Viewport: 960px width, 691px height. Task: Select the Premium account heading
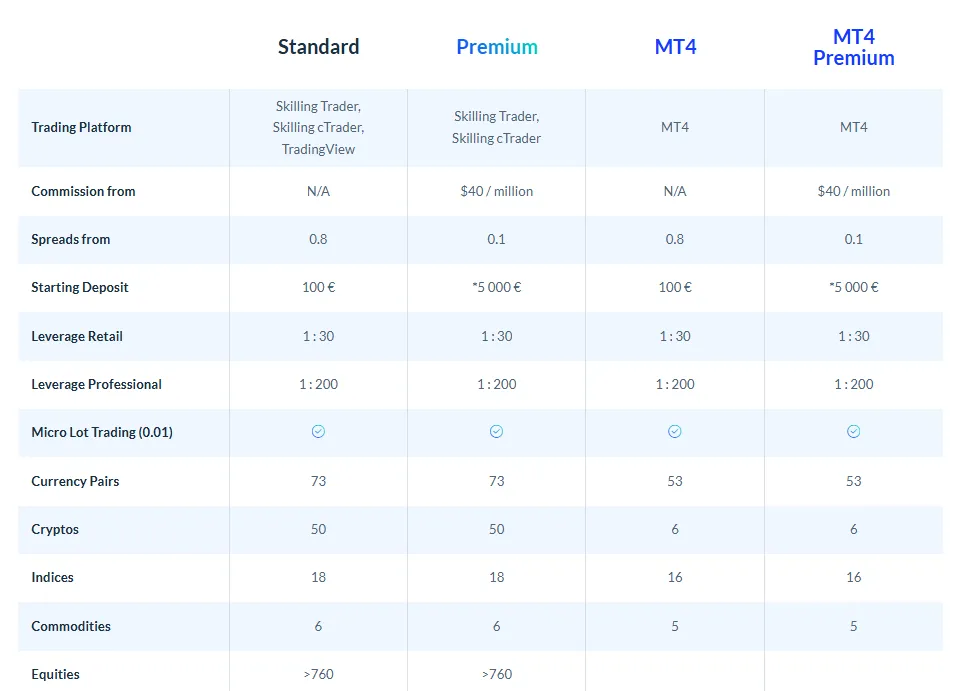(x=496, y=47)
